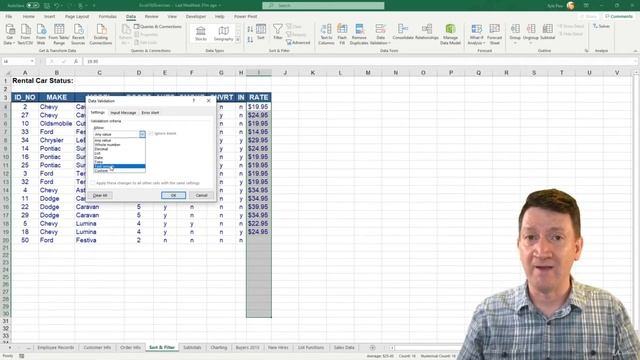Open the Comments button

[x=619, y=16]
